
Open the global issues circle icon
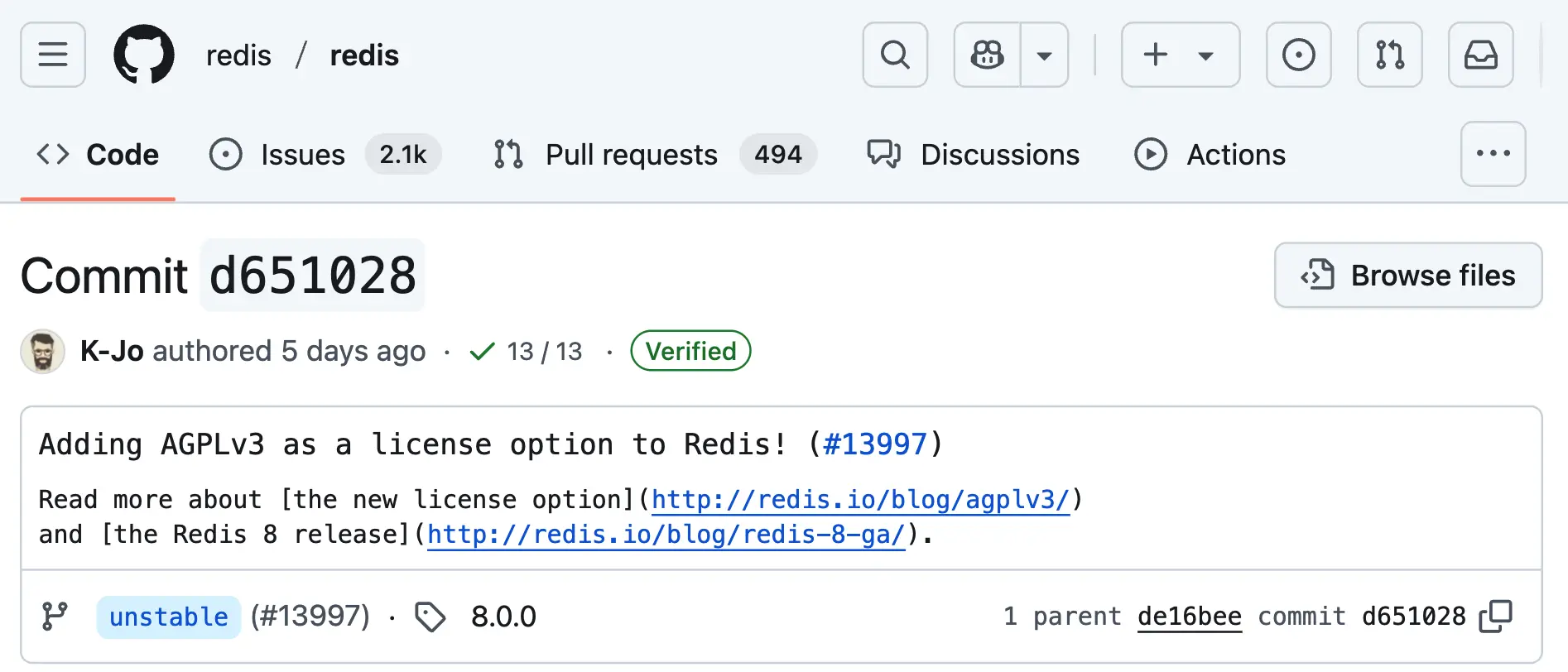click(1298, 55)
